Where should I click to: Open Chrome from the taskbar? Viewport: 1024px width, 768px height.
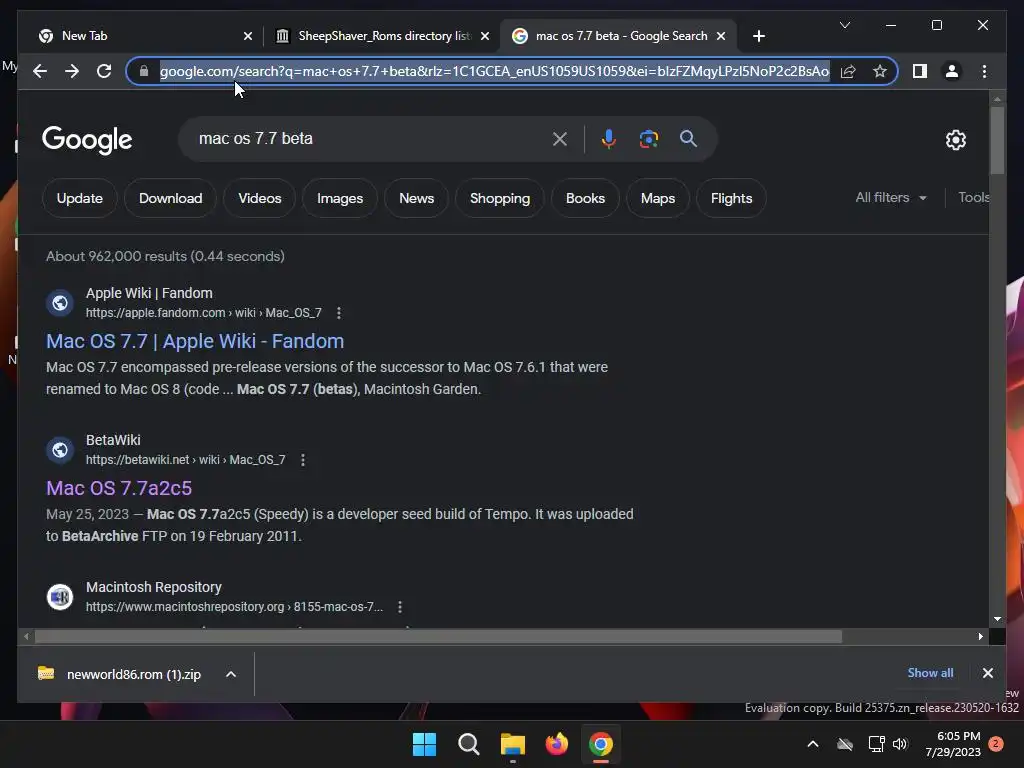click(601, 744)
